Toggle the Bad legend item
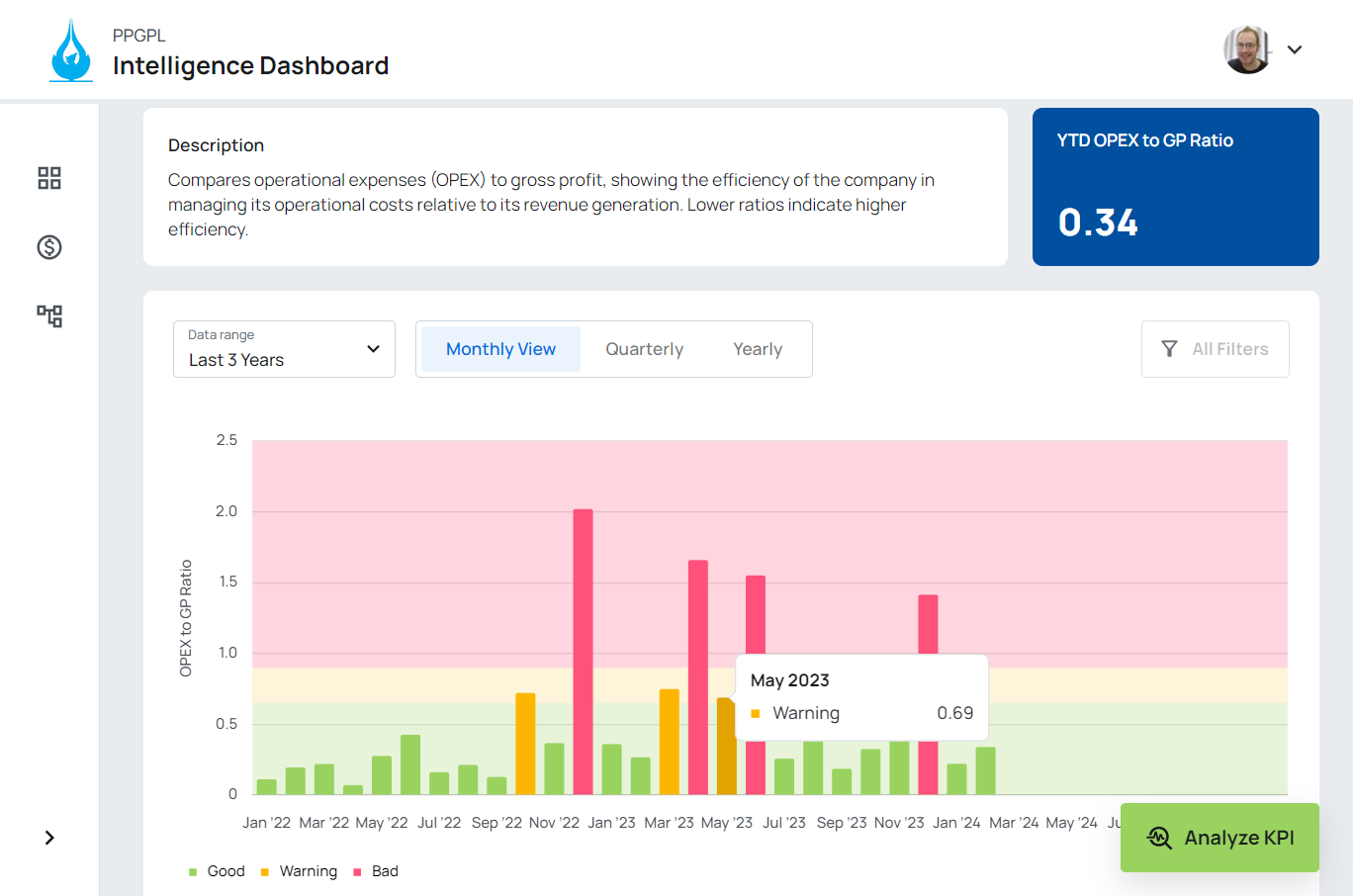The image size is (1353, 896). tap(376, 871)
